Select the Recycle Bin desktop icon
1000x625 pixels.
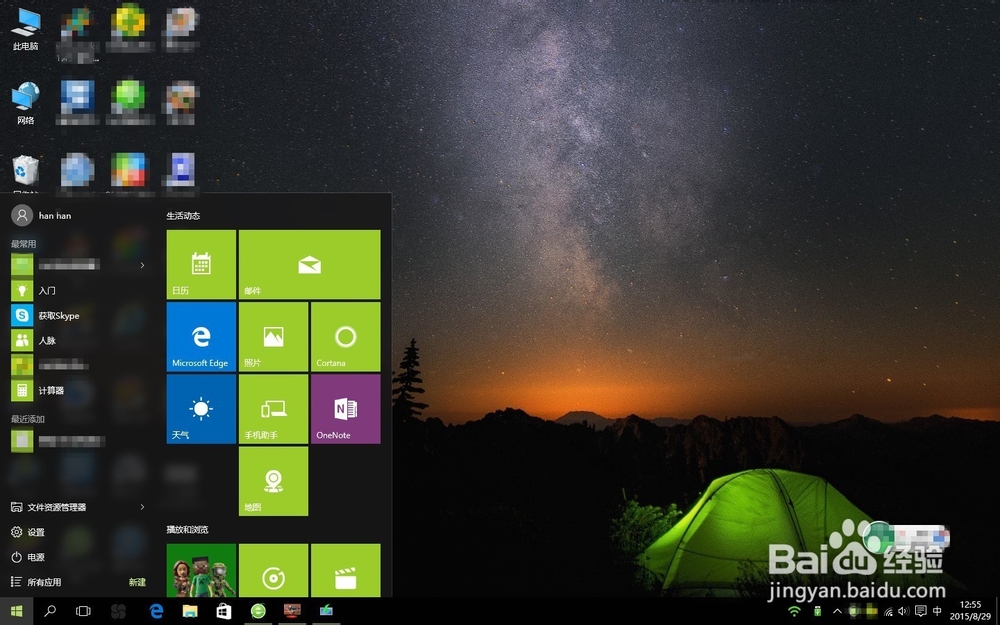(26, 172)
